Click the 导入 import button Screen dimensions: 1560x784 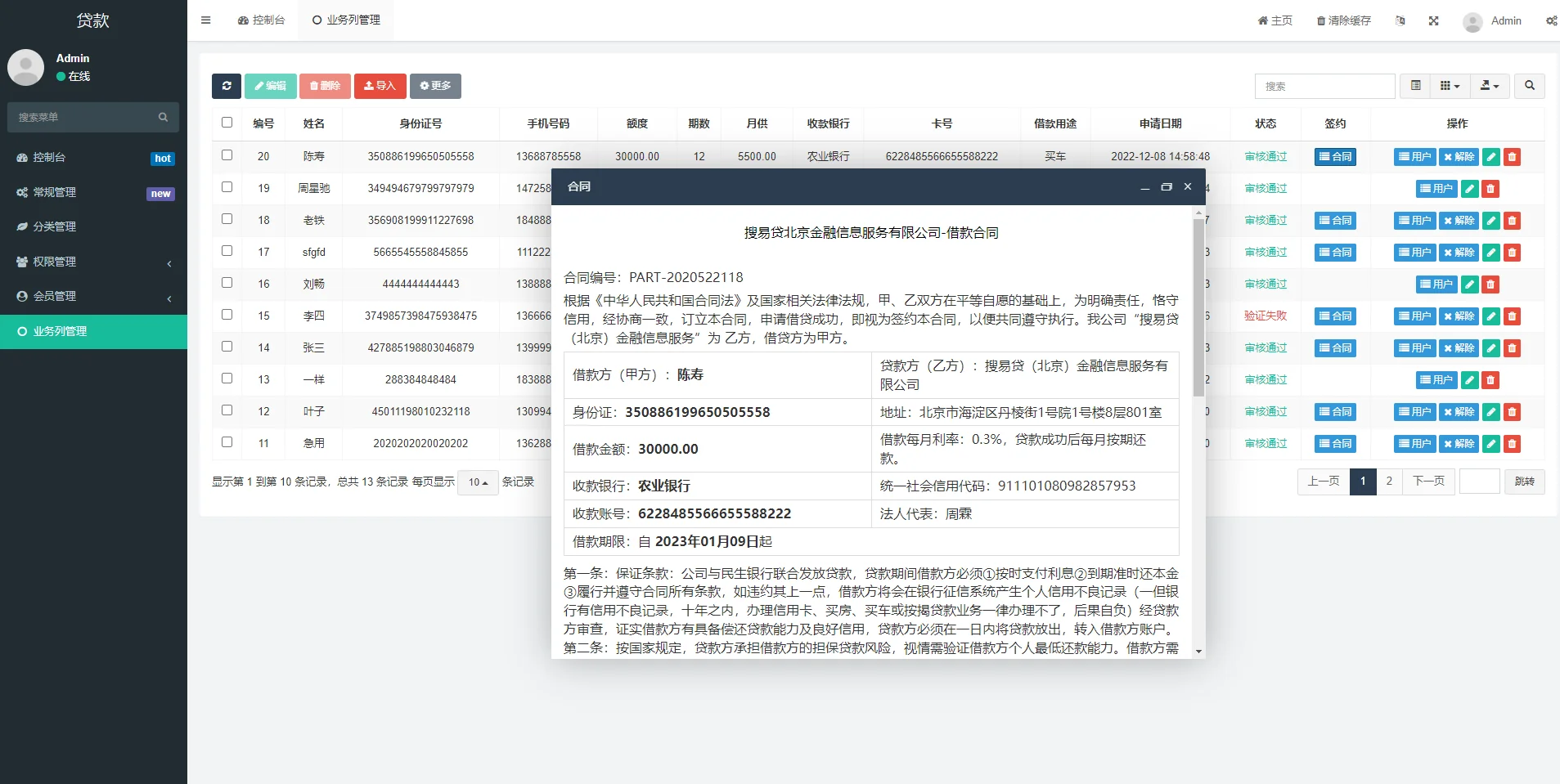pos(380,86)
